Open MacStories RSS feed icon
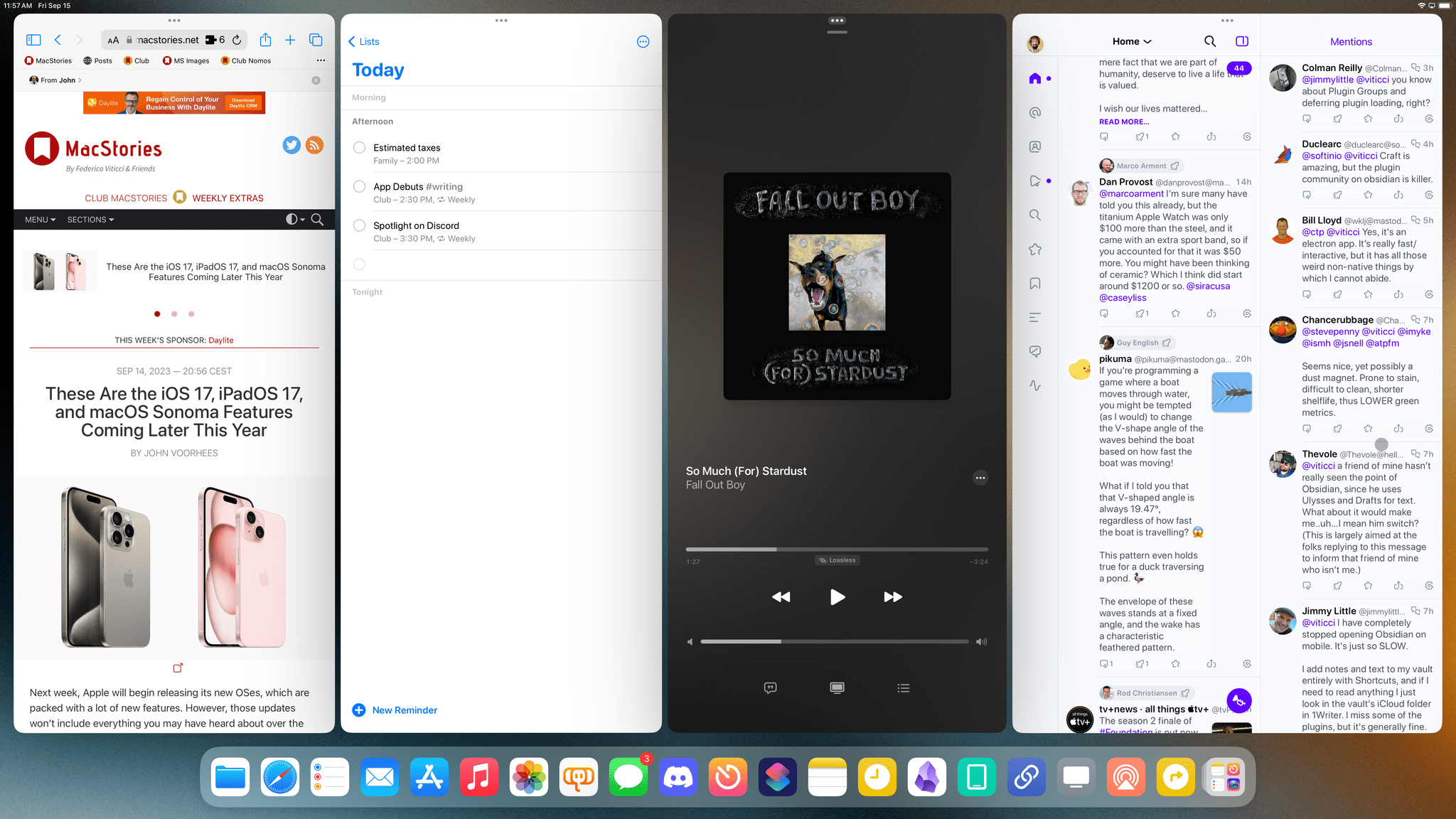 click(x=314, y=145)
